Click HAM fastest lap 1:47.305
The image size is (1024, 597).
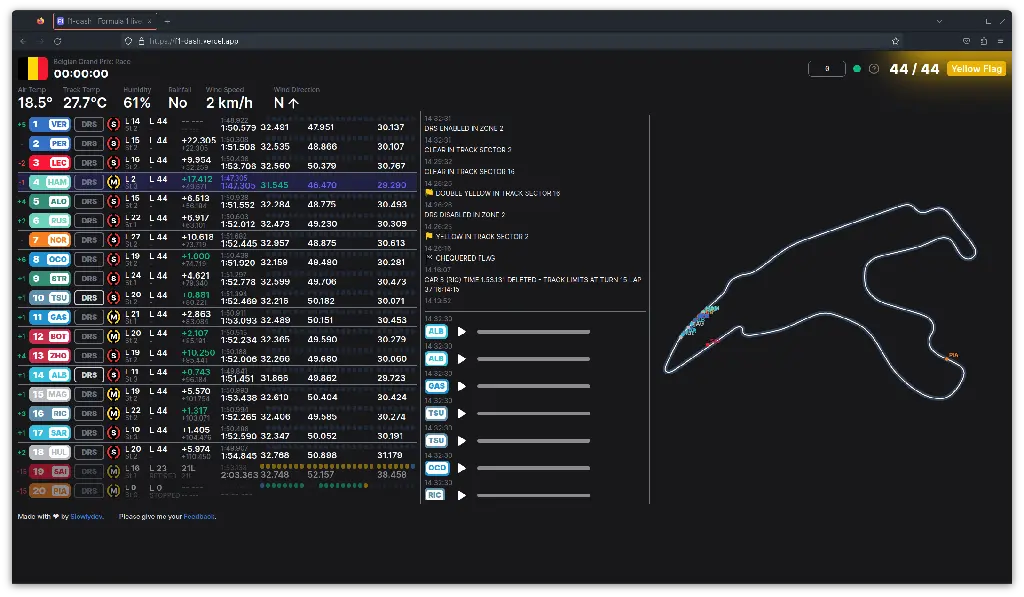238,186
